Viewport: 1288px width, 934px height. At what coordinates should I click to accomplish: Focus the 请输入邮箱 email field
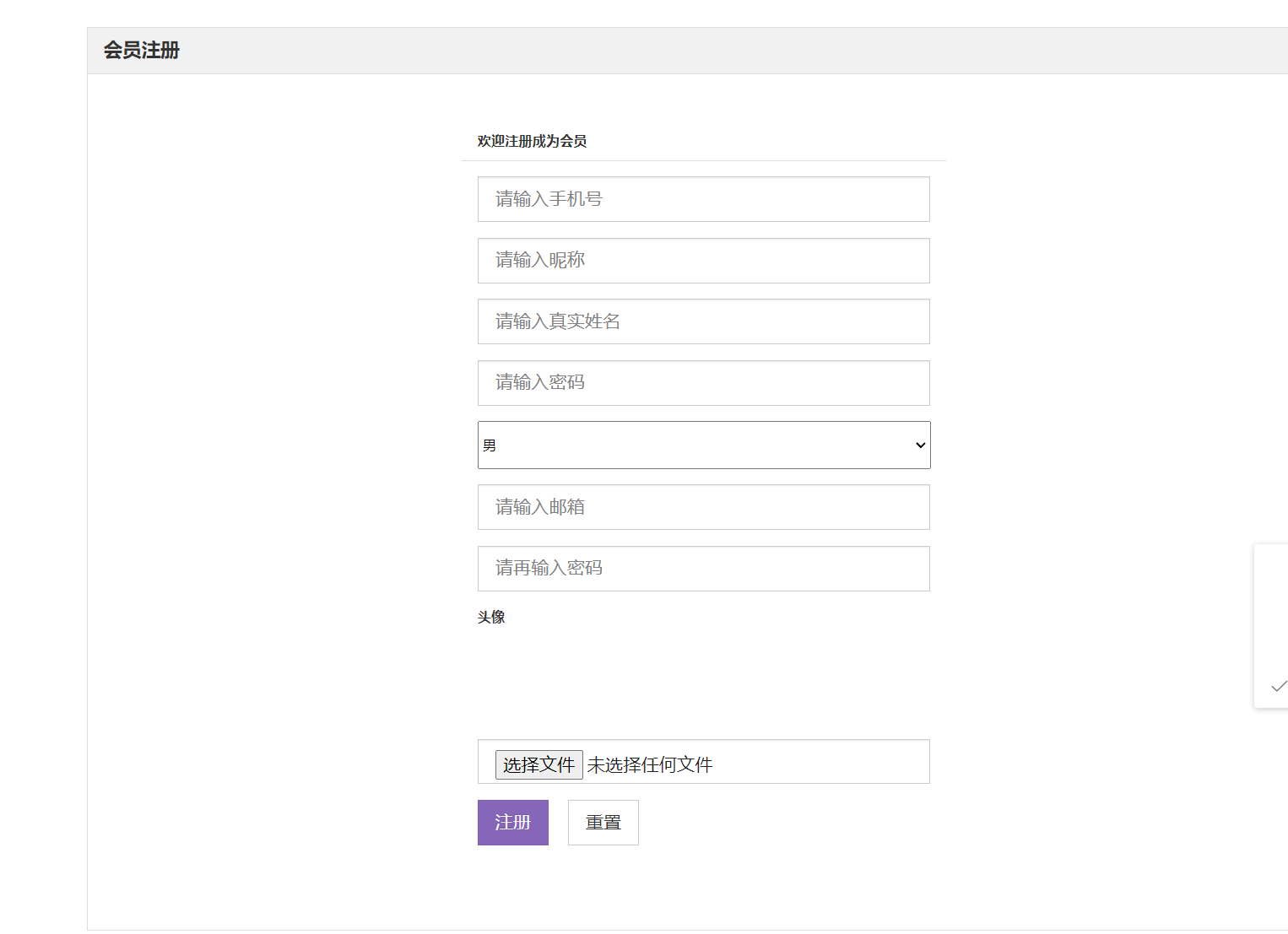point(703,506)
